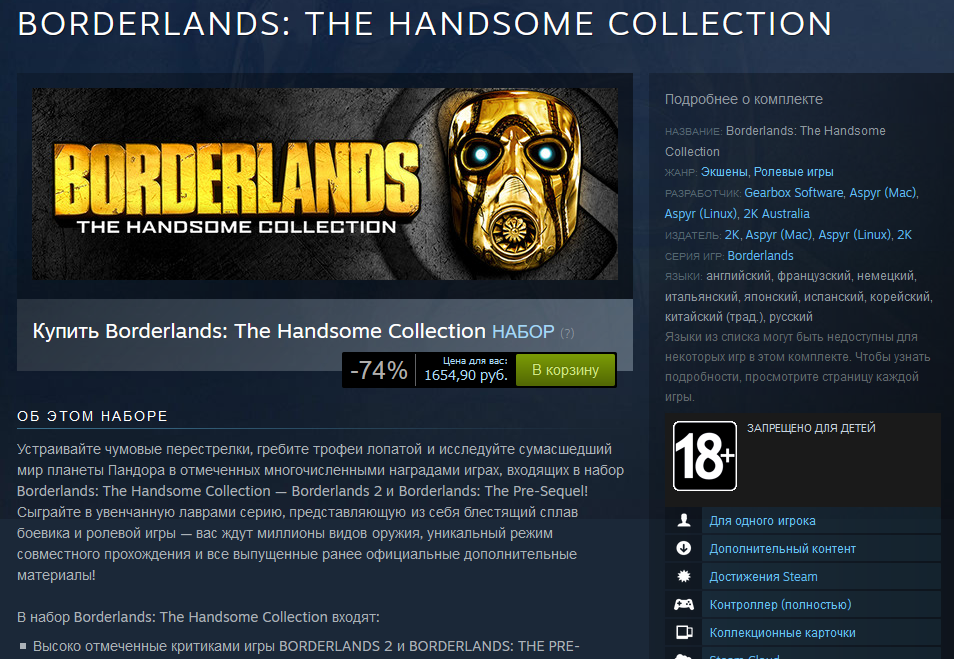
Task: Click the bundle question mark help icon
Action: point(567,333)
